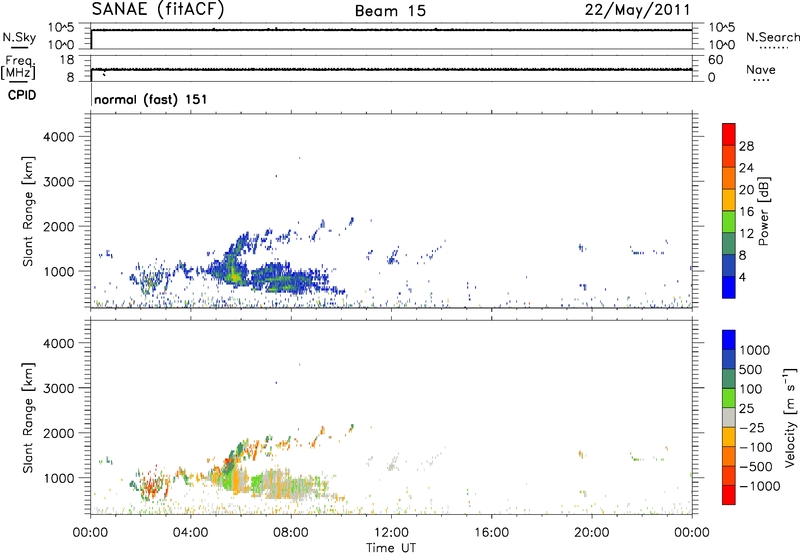The image size is (800, 554).
Task: Click the 18 MHz frequency tick label
Action: point(67,60)
